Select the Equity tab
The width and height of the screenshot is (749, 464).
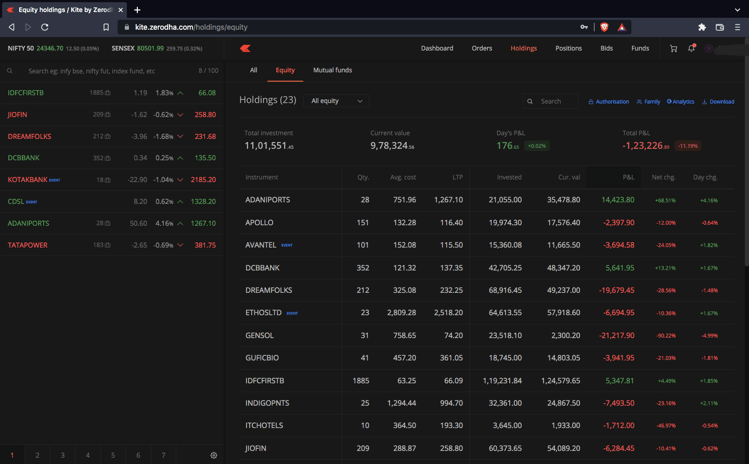pos(285,70)
